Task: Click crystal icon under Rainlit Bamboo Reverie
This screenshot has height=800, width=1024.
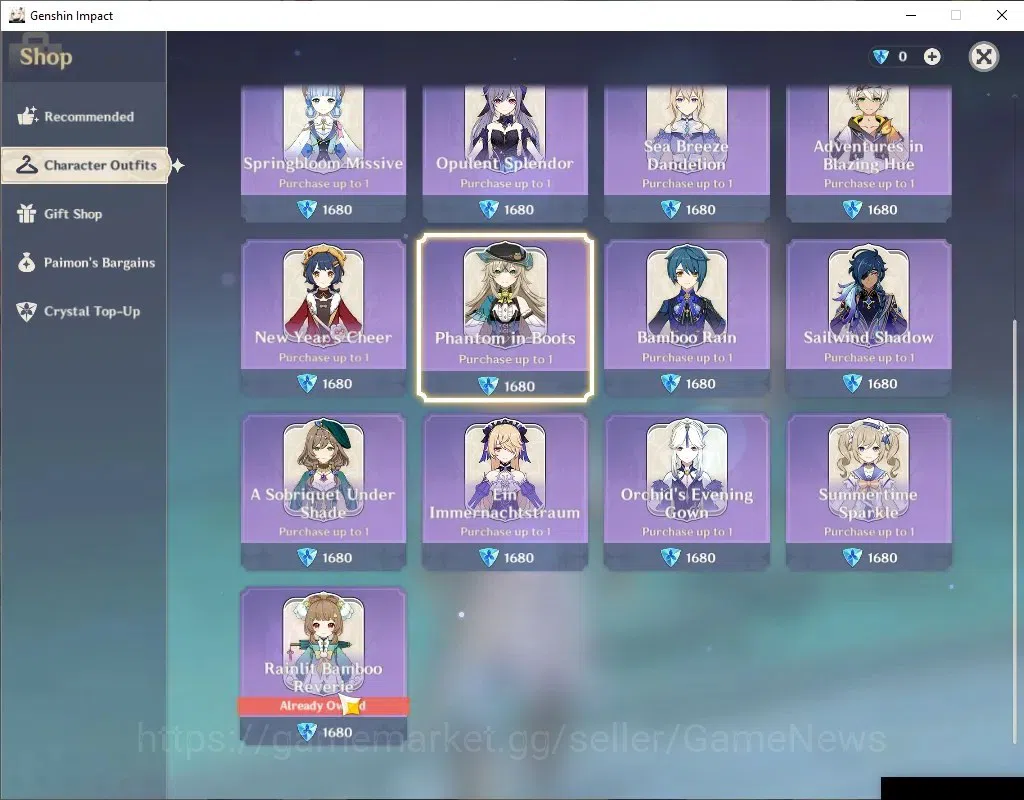Action: click(307, 732)
